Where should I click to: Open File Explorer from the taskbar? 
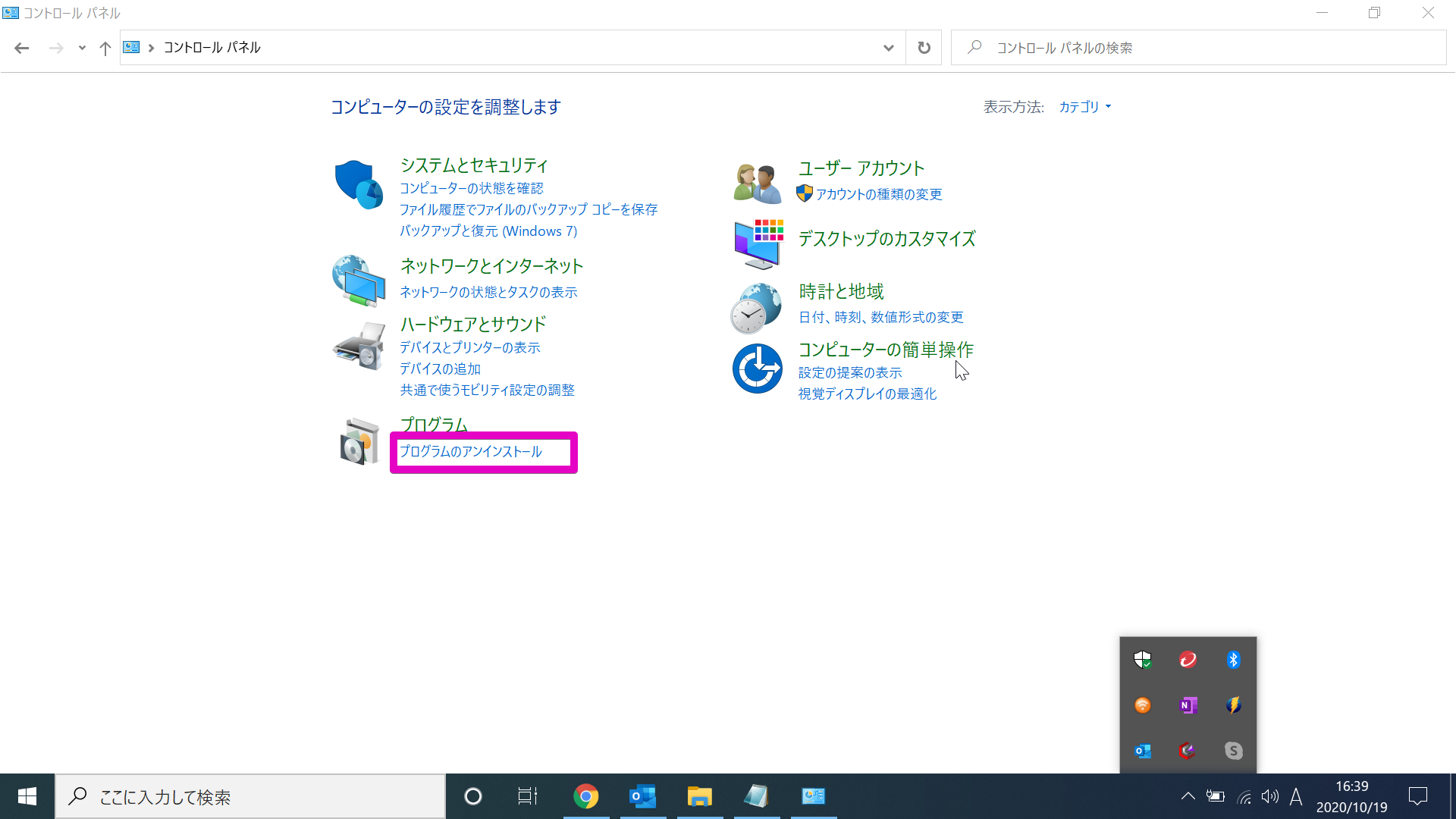[x=699, y=796]
